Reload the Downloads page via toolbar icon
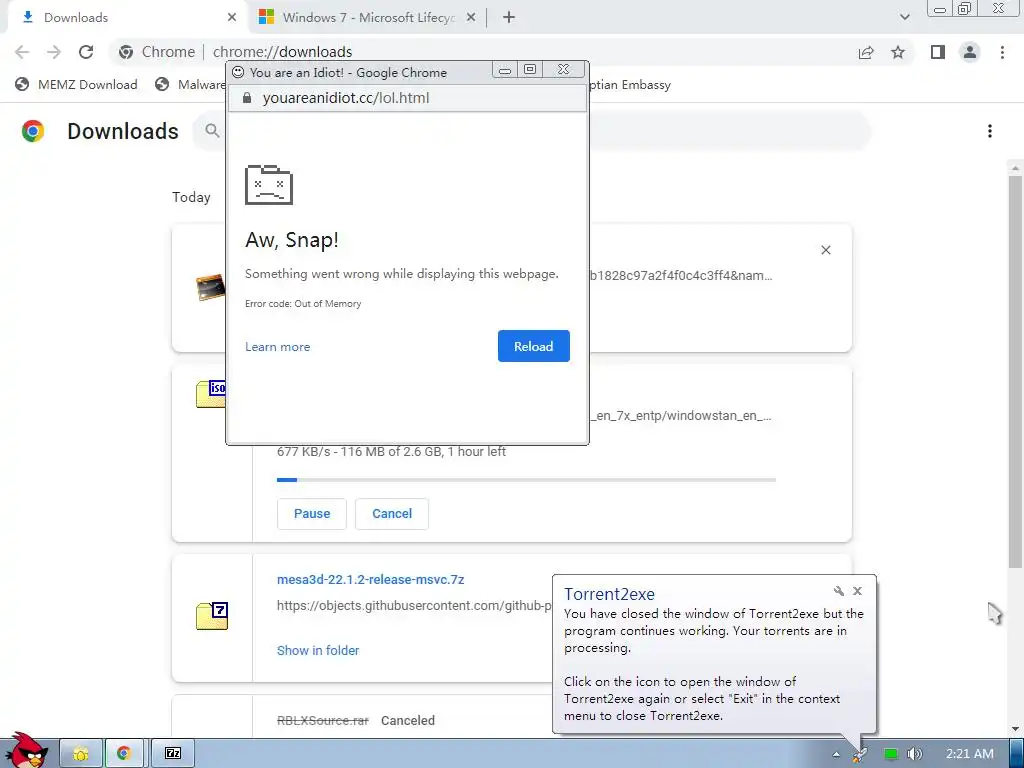 pos(86,52)
